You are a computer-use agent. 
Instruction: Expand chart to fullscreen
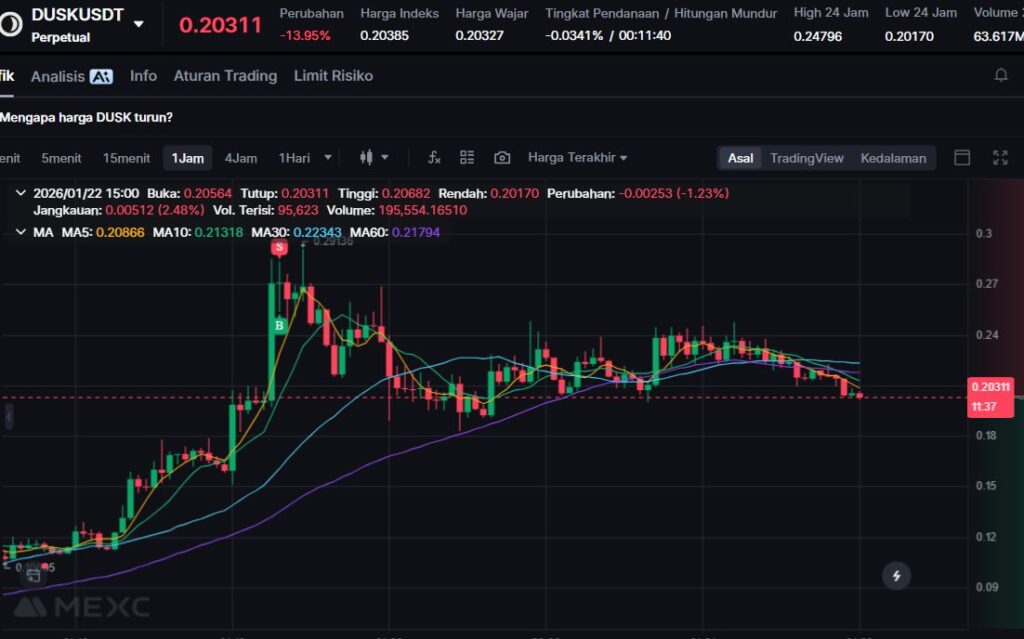(x=1000, y=158)
